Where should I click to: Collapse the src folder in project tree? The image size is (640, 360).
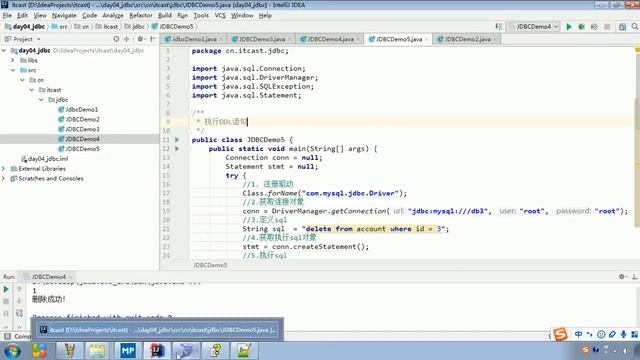coord(13,70)
